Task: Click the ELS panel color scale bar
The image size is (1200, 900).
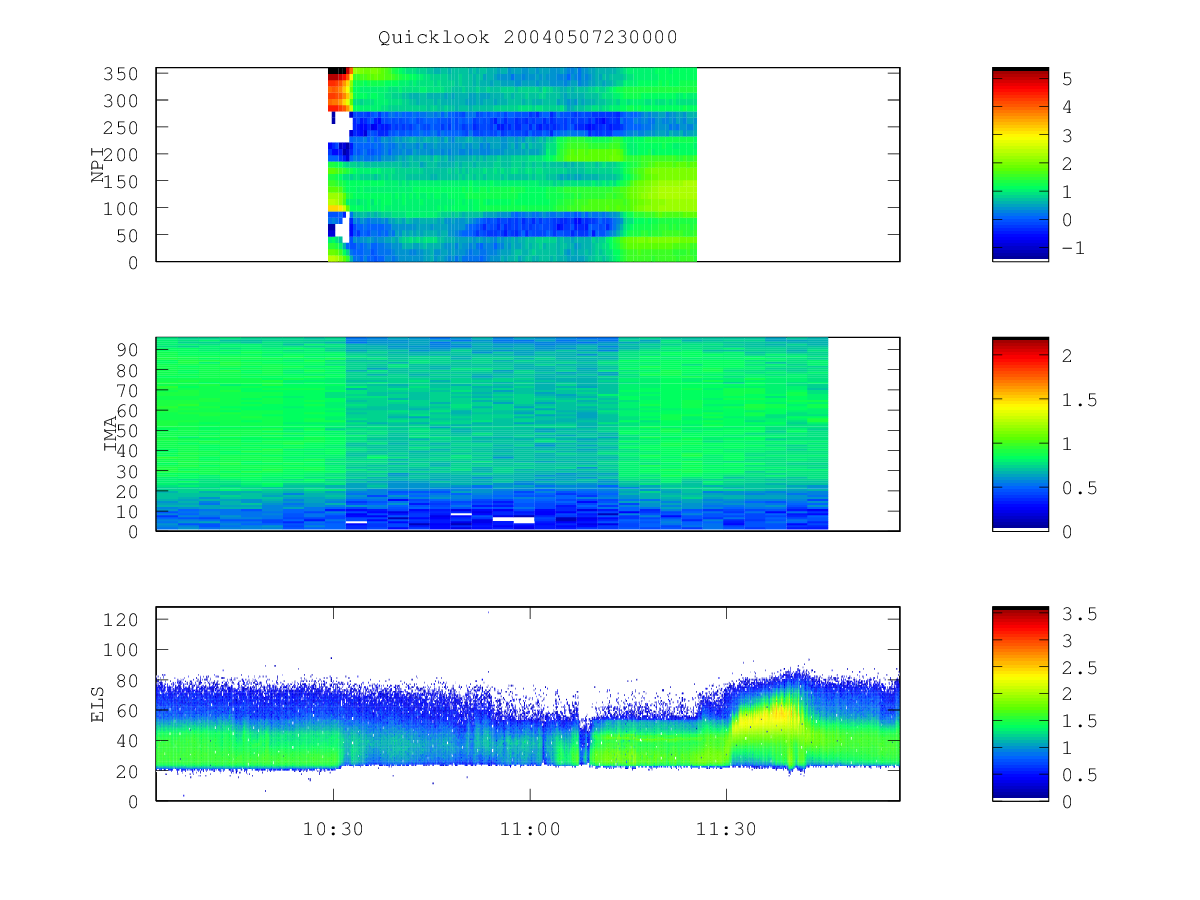Action: click(x=1020, y=703)
